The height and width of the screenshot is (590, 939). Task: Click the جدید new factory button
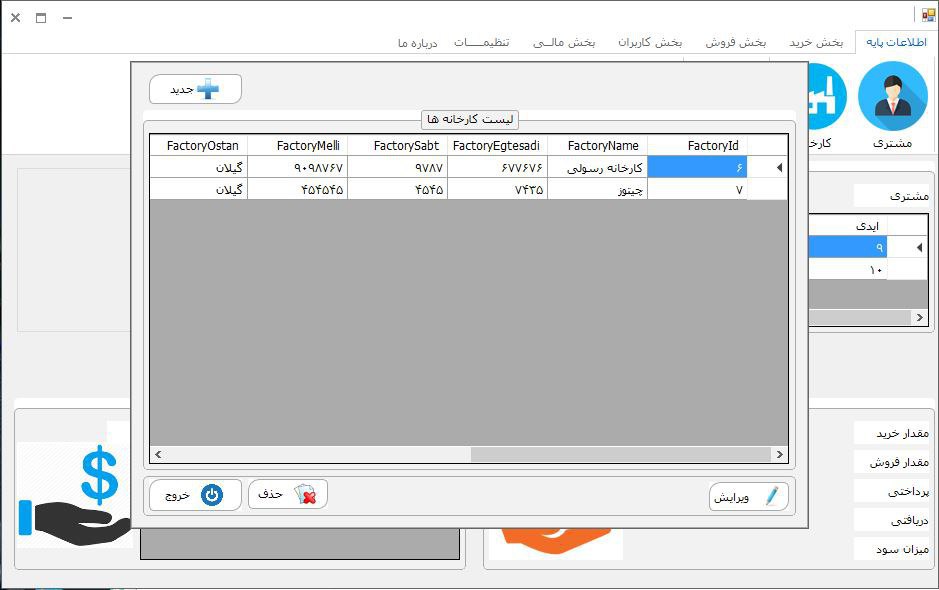pyautogui.click(x=195, y=89)
